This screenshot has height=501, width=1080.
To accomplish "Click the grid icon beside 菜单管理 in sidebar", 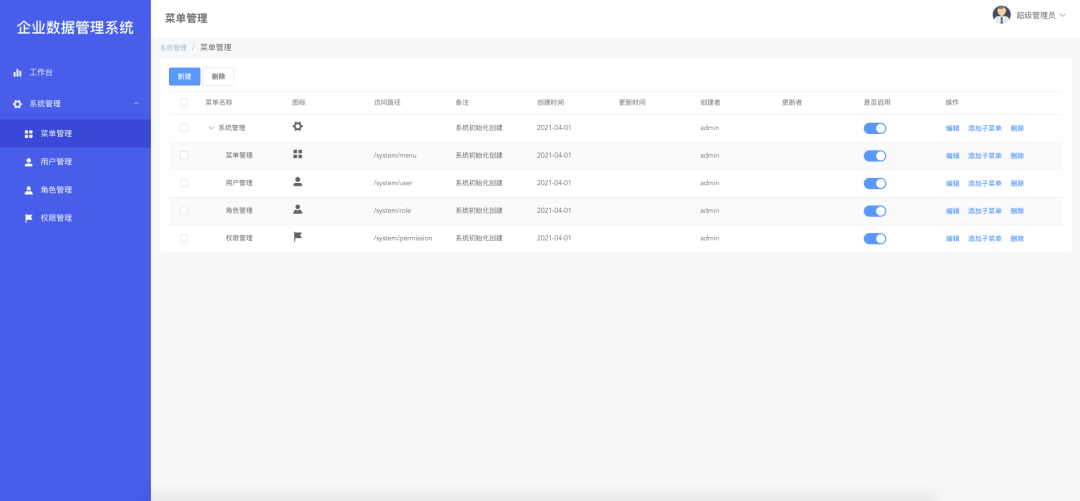I will (x=29, y=134).
